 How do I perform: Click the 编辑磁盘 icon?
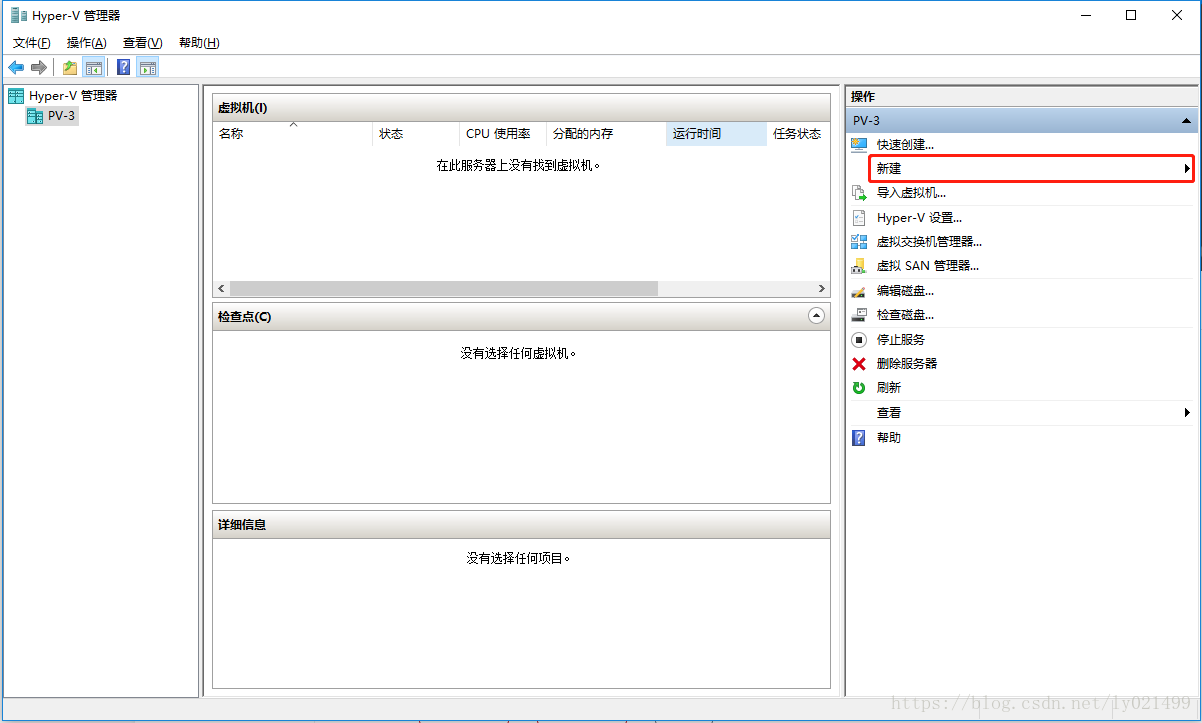(858, 291)
